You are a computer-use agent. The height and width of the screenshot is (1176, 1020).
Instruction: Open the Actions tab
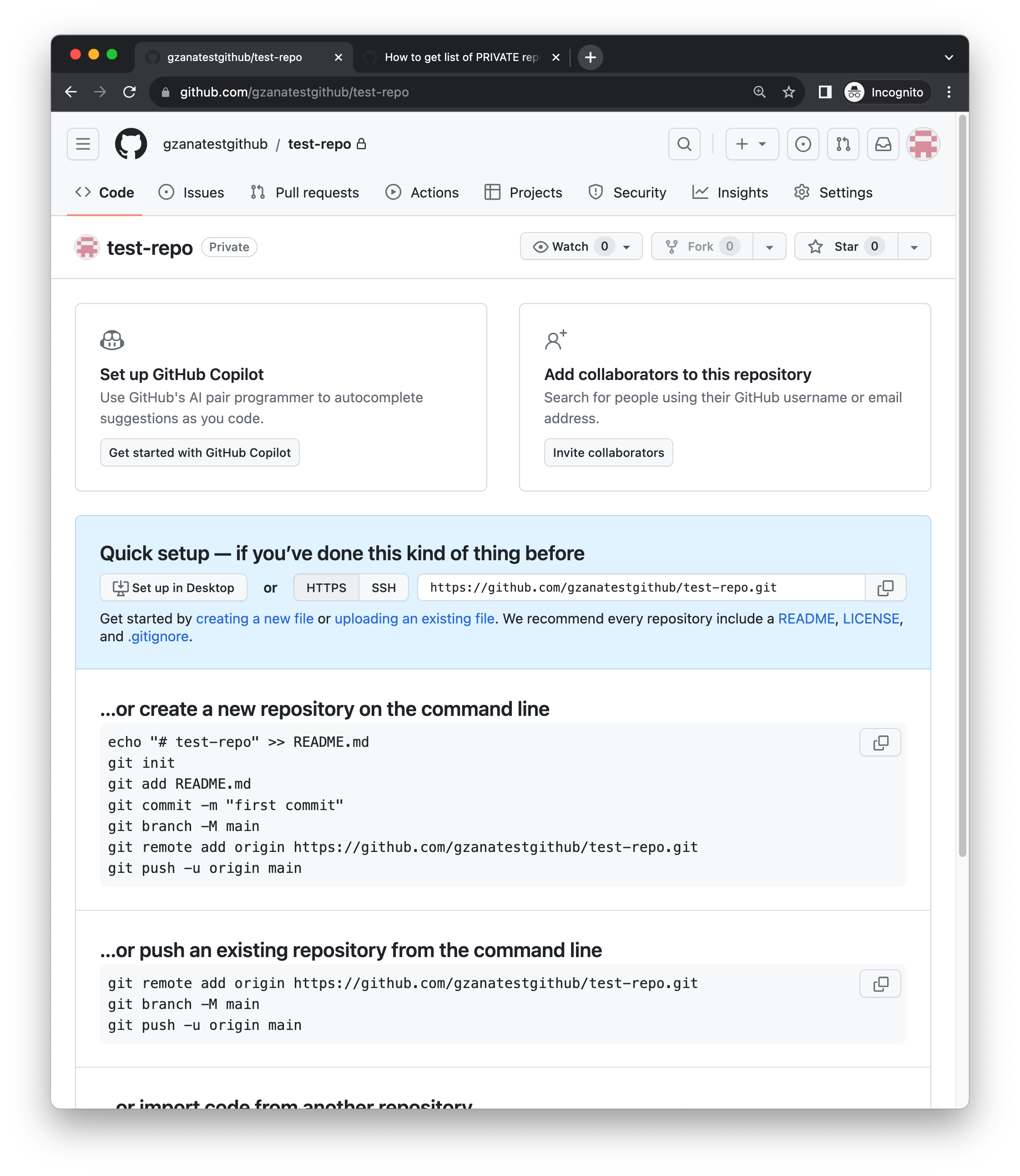tap(422, 193)
